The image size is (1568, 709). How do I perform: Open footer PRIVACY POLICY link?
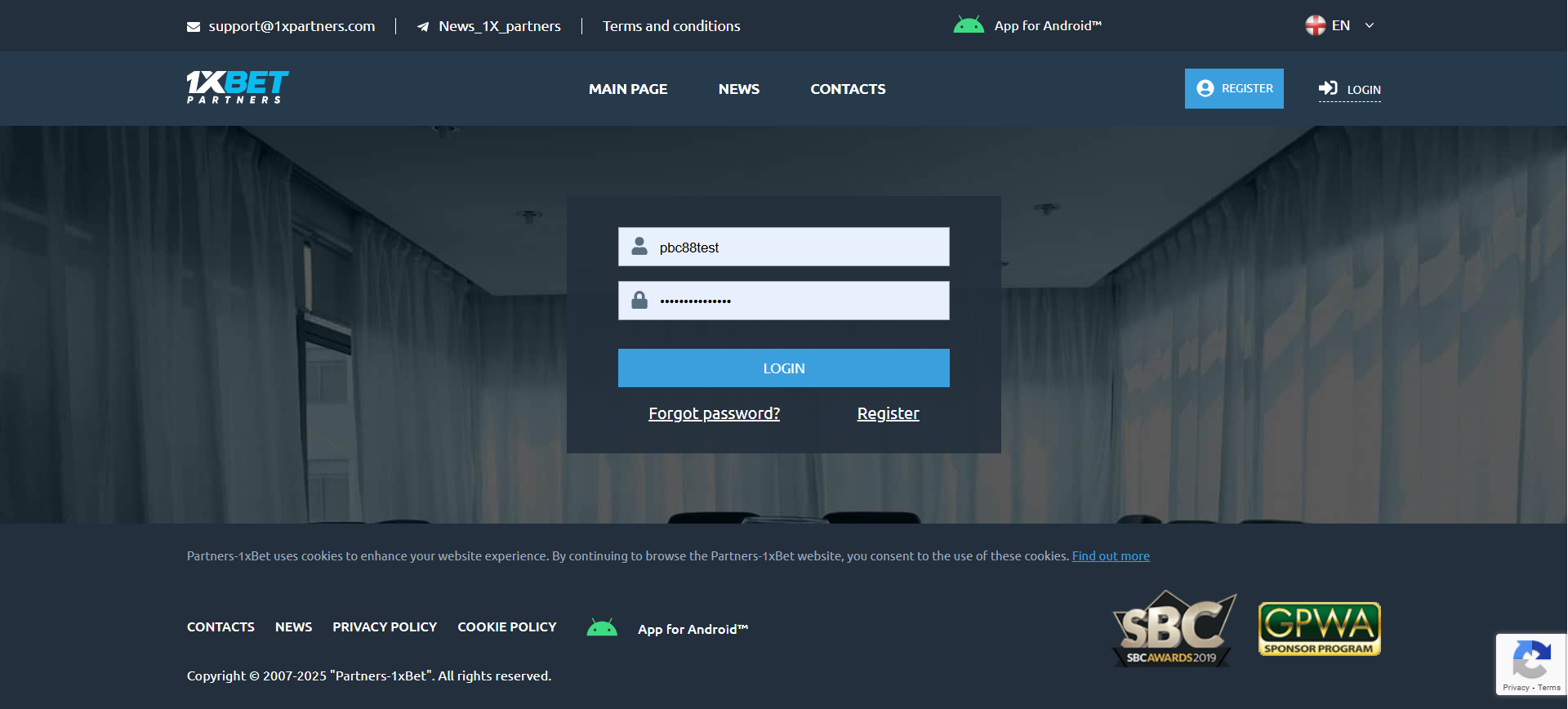(x=385, y=627)
